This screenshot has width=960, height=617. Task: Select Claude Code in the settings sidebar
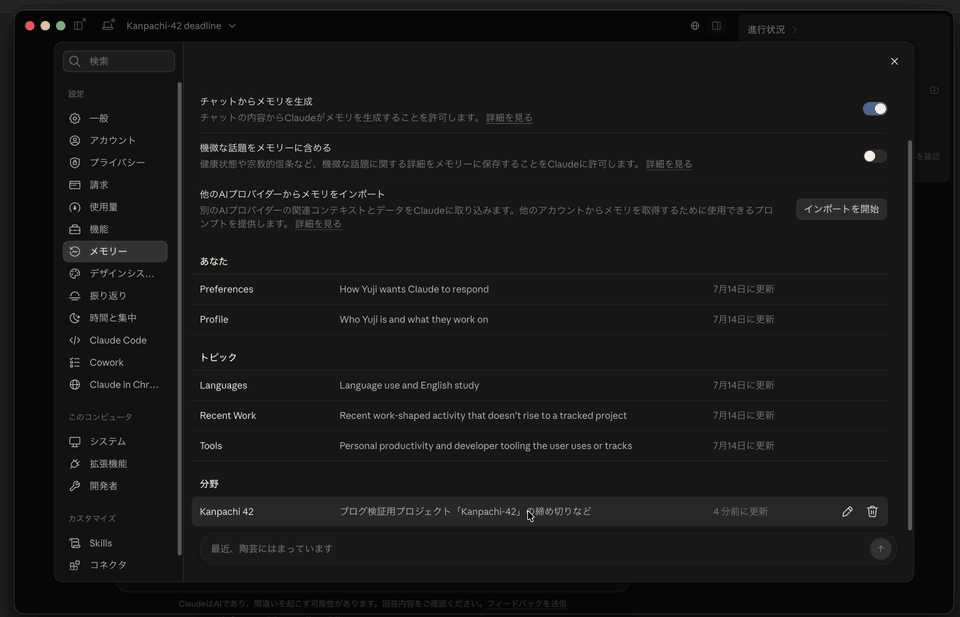point(114,340)
